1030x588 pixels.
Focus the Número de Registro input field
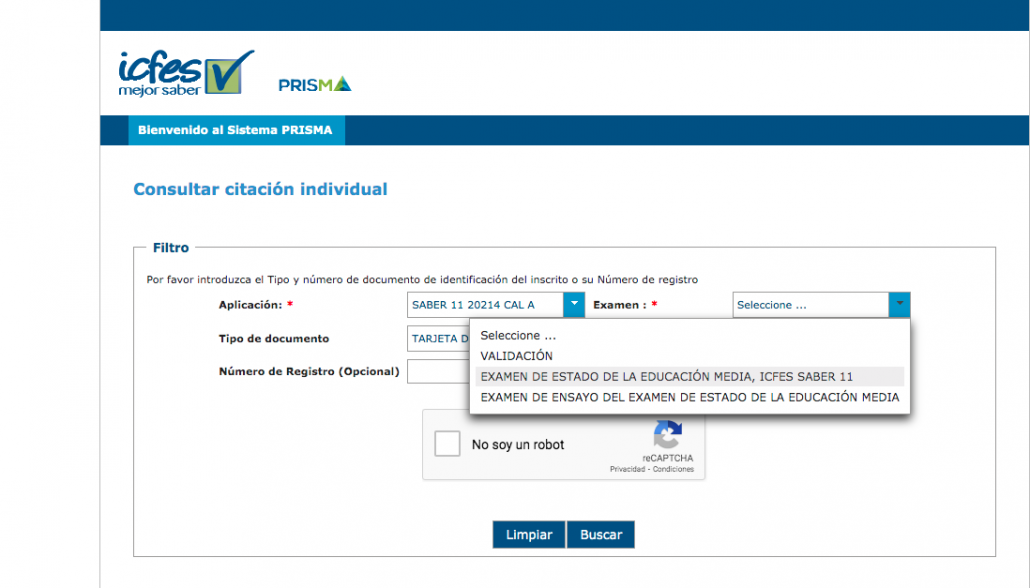[438, 372]
